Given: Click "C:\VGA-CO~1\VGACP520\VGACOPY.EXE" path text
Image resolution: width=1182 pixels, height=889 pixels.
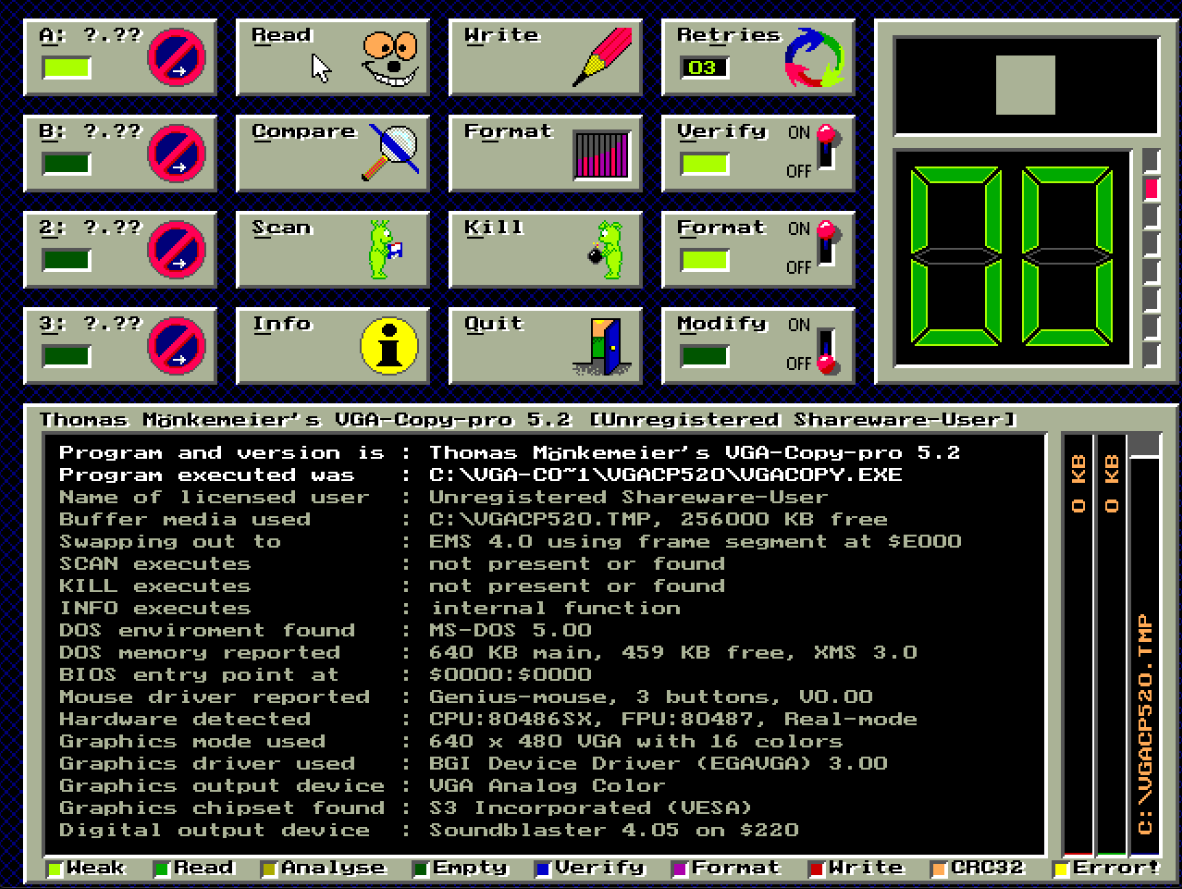Looking at the screenshot, I should 665,475.
